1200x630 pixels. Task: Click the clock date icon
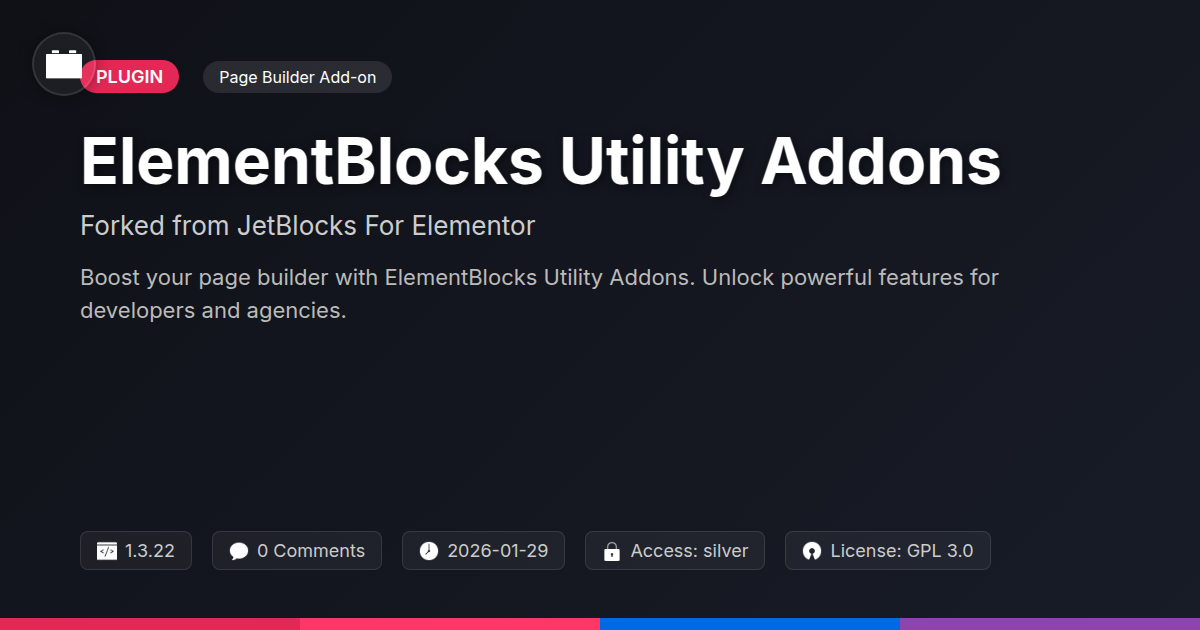(x=429, y=551)
